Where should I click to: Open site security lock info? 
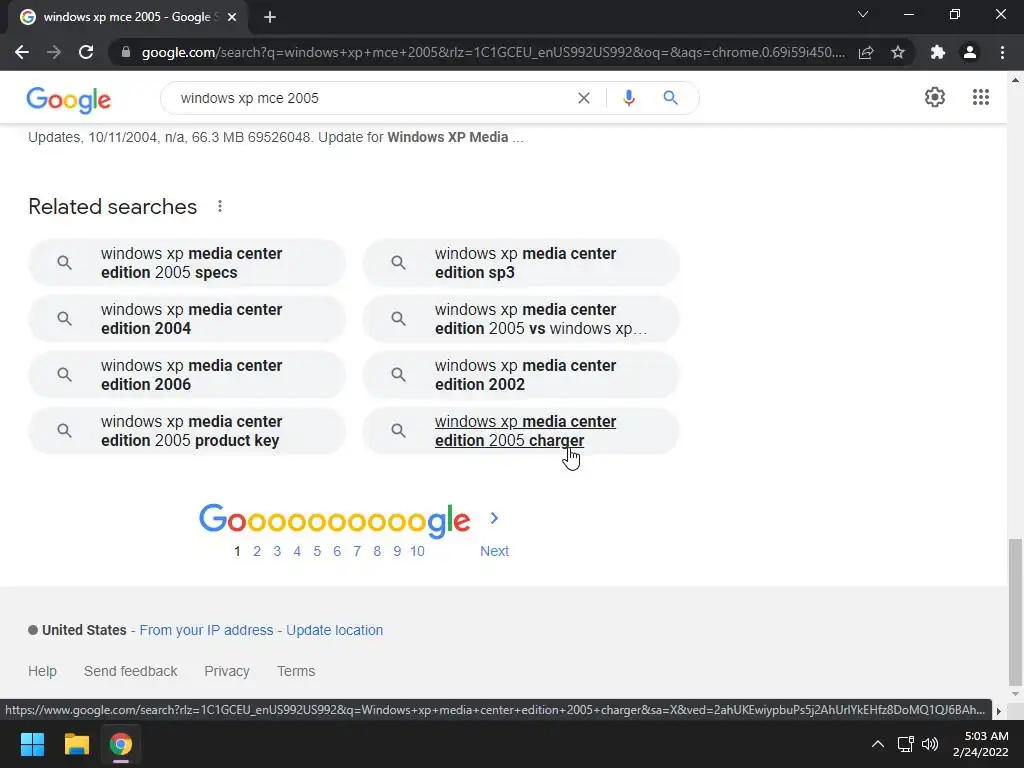click(126, 52)
